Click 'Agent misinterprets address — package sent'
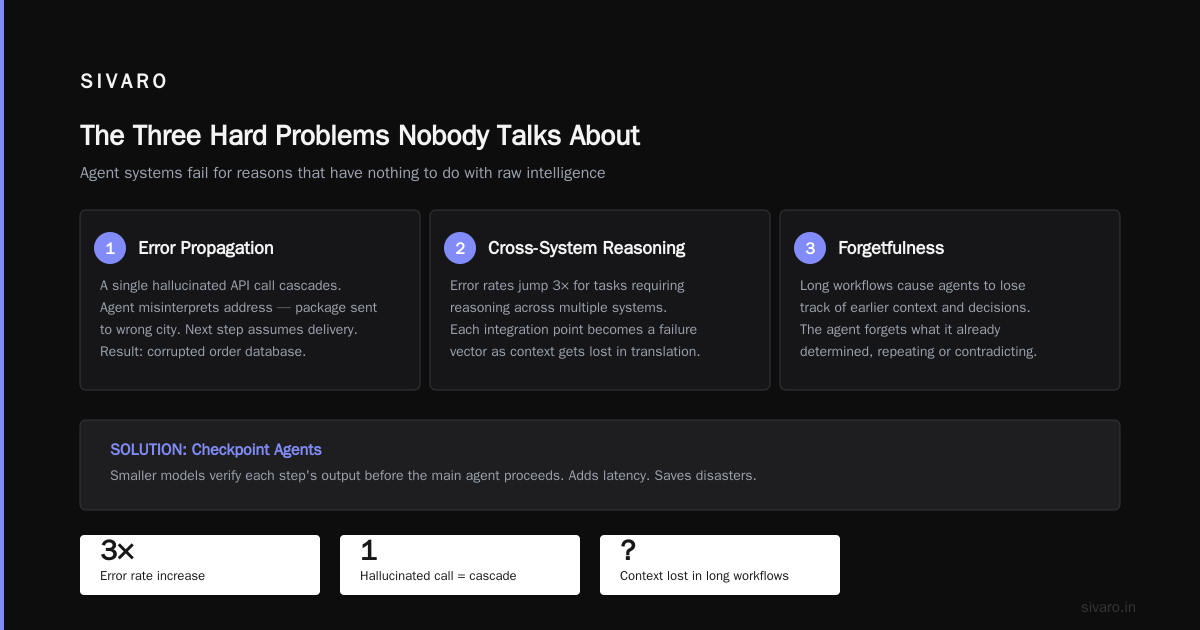 tap(238, 307)
